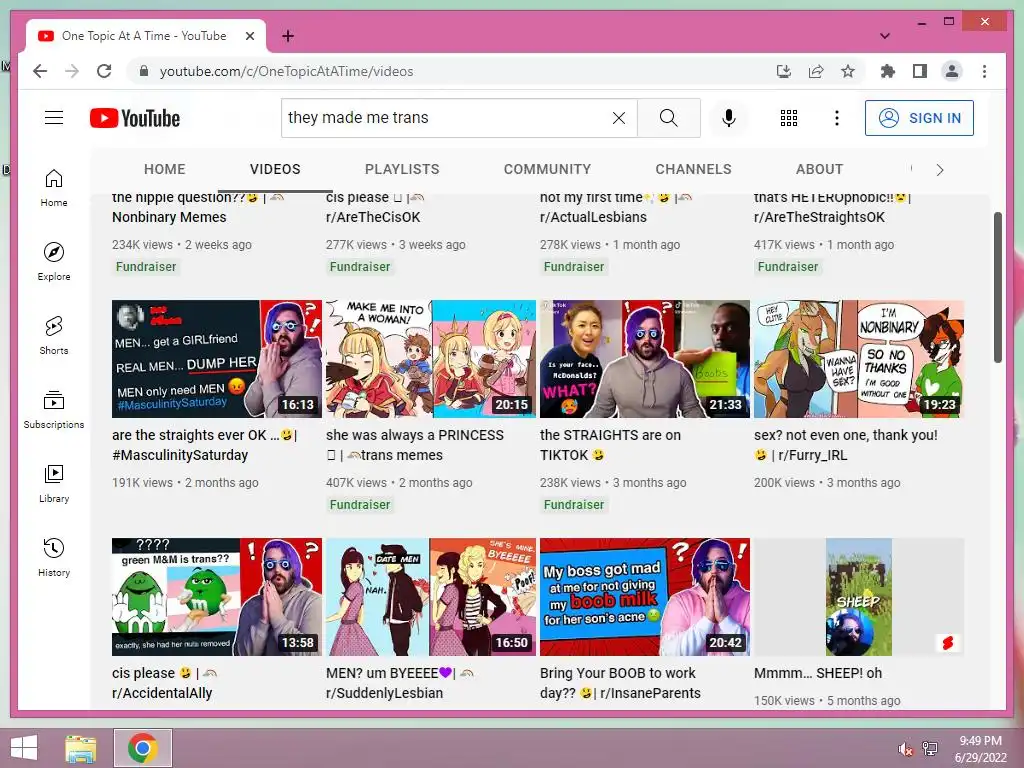
Task: Open the YouTube hamburger guide menu
Action: point(54,118)
